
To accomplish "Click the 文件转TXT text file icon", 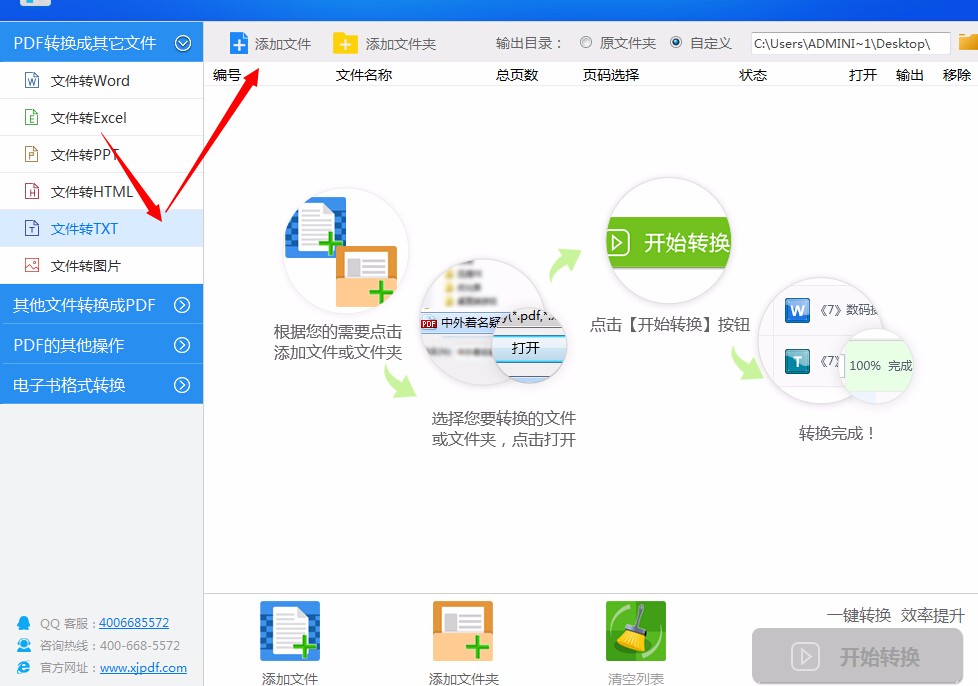I will click(x=32, y=228).
